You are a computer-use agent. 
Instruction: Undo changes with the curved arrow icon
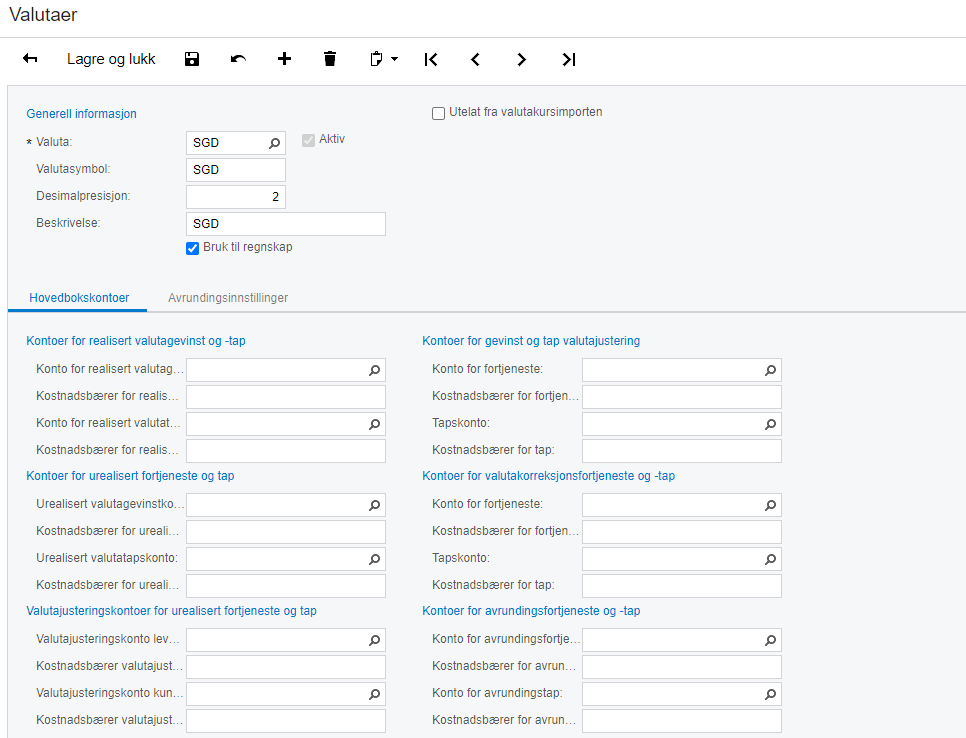click(x=238, y=59)
